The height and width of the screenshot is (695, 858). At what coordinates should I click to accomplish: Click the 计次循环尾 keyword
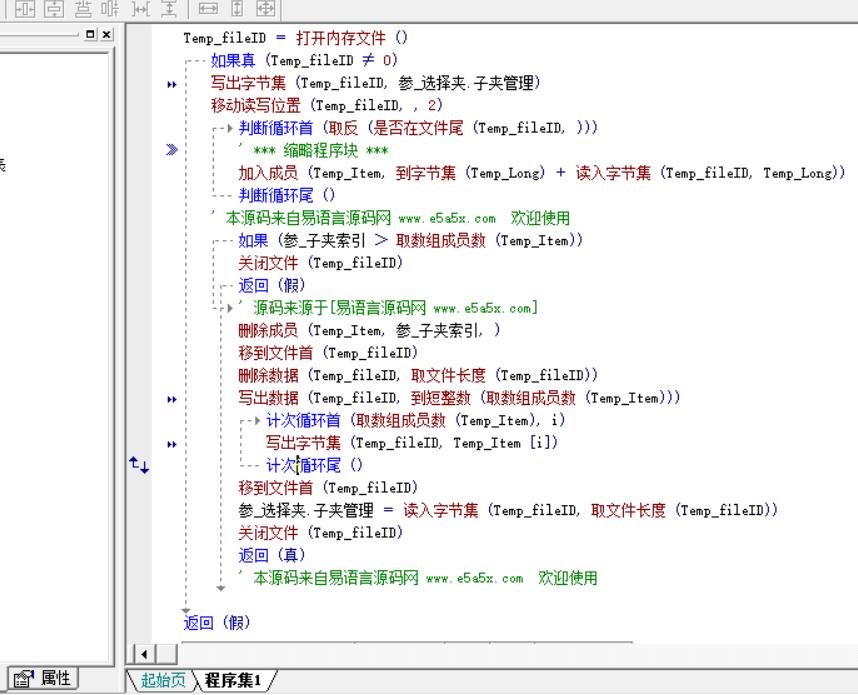(x=303, y=465)
